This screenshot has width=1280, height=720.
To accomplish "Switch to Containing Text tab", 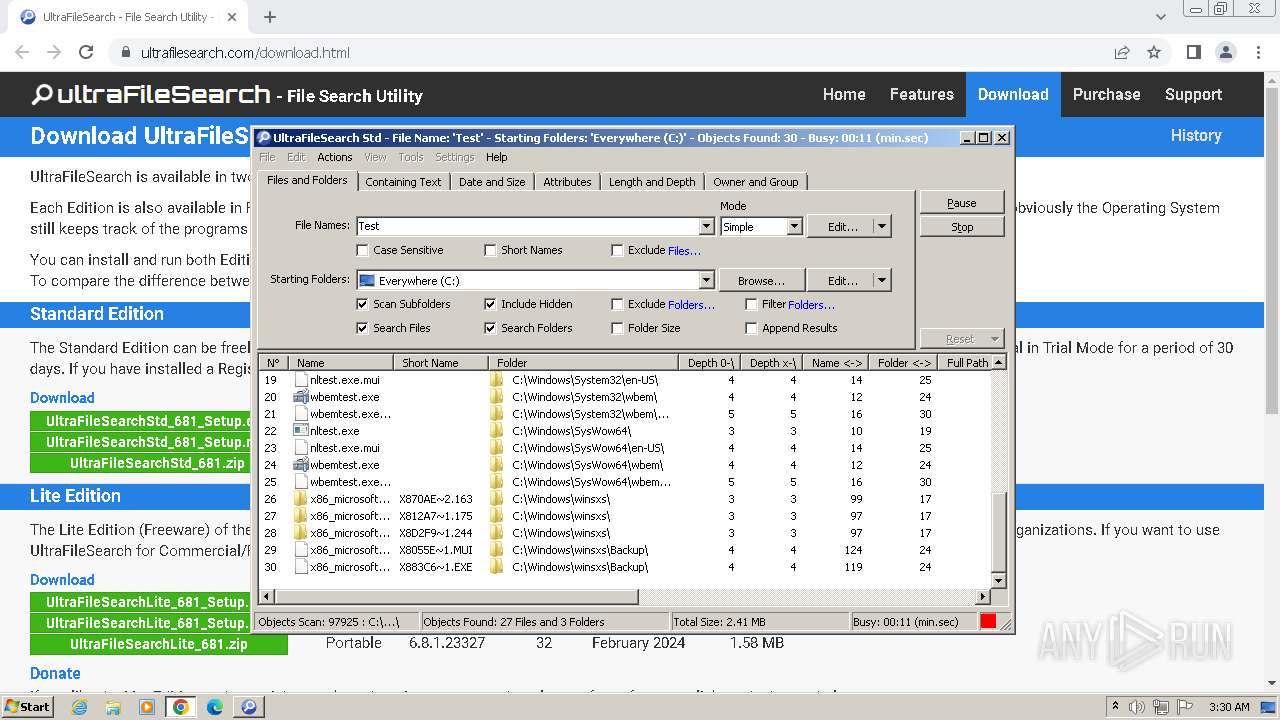I will tap(403, 182).
